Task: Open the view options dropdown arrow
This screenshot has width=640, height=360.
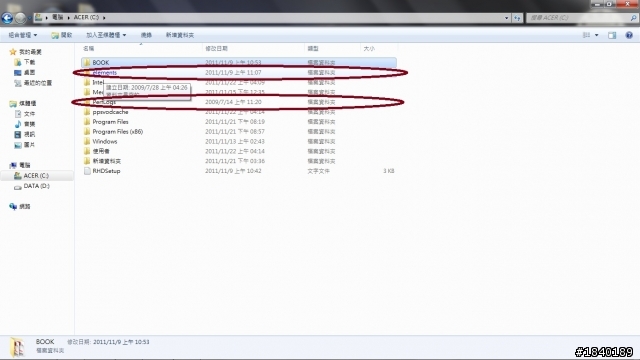Action: [597, 35]
